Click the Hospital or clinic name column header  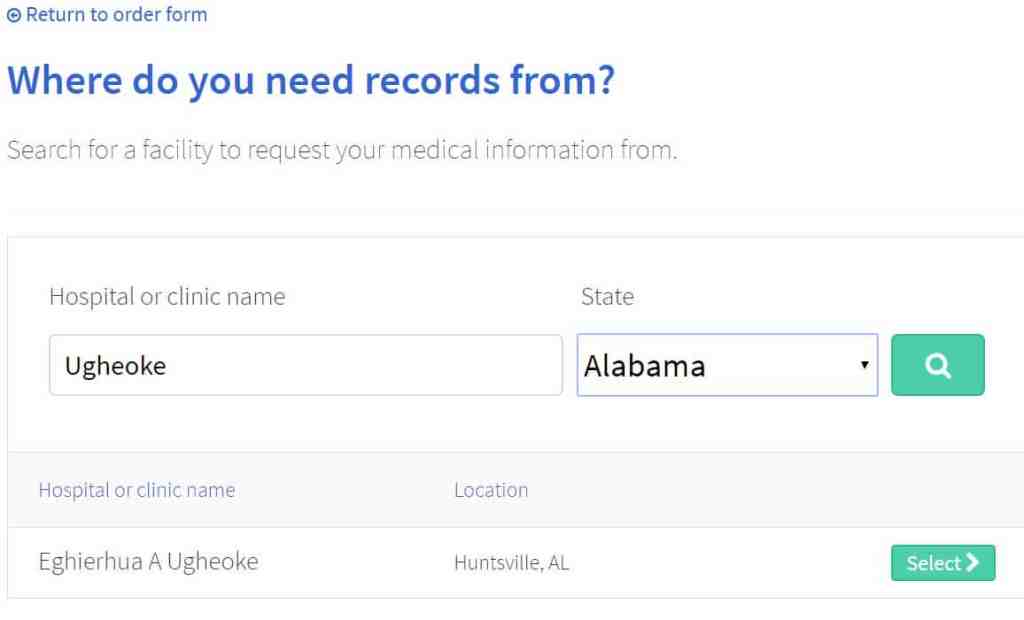pyautogui.click(x=136, y=490)
